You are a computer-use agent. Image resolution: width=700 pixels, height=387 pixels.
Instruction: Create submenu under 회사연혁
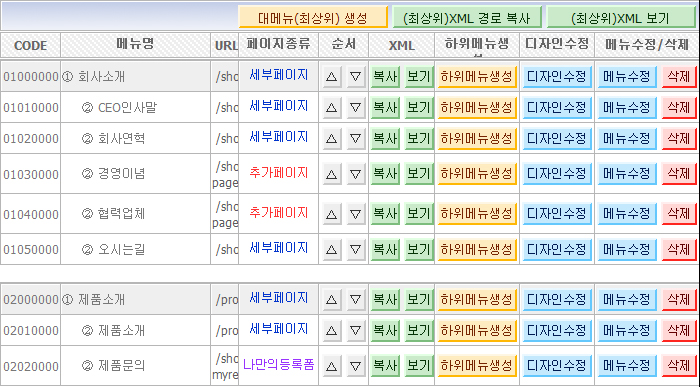(477, 138)
